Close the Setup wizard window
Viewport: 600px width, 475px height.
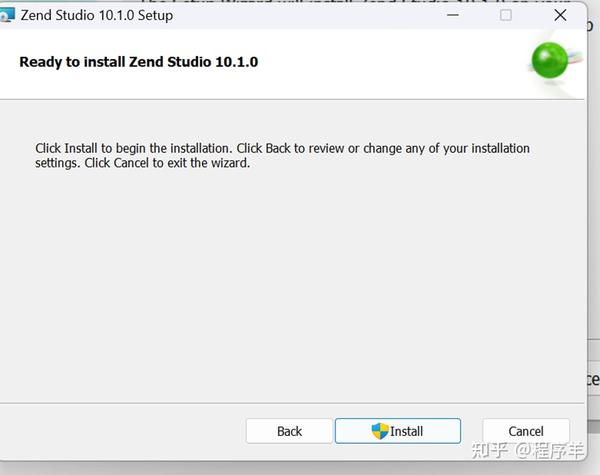560,15
